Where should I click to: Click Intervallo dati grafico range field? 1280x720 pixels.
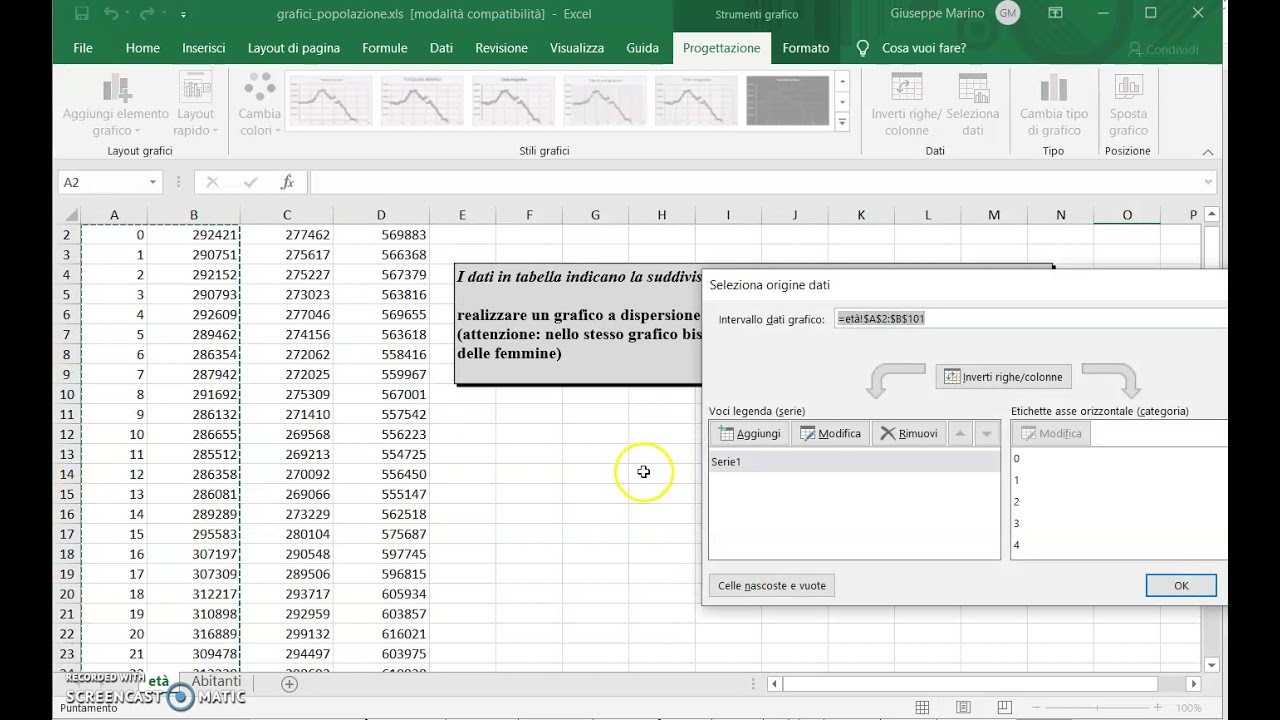1031,318
